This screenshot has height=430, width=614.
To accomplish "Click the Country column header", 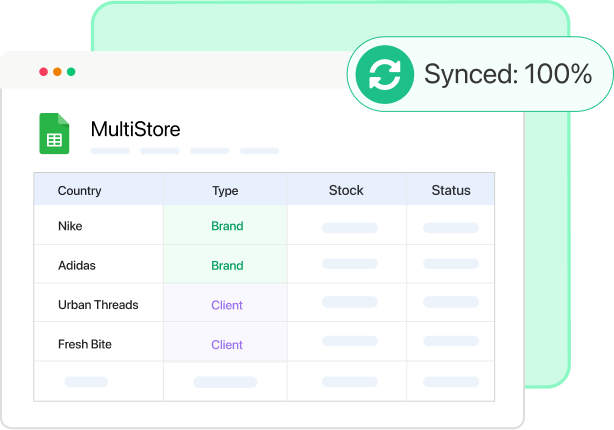I will [x=99, y=190].
